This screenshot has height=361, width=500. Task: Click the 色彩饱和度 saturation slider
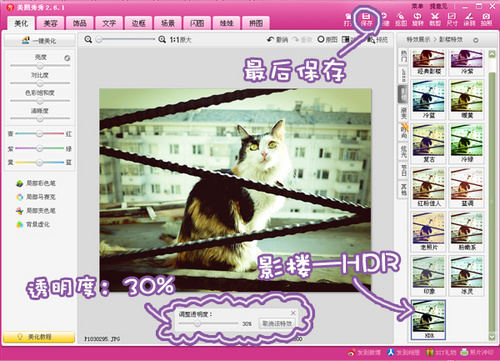40,101
